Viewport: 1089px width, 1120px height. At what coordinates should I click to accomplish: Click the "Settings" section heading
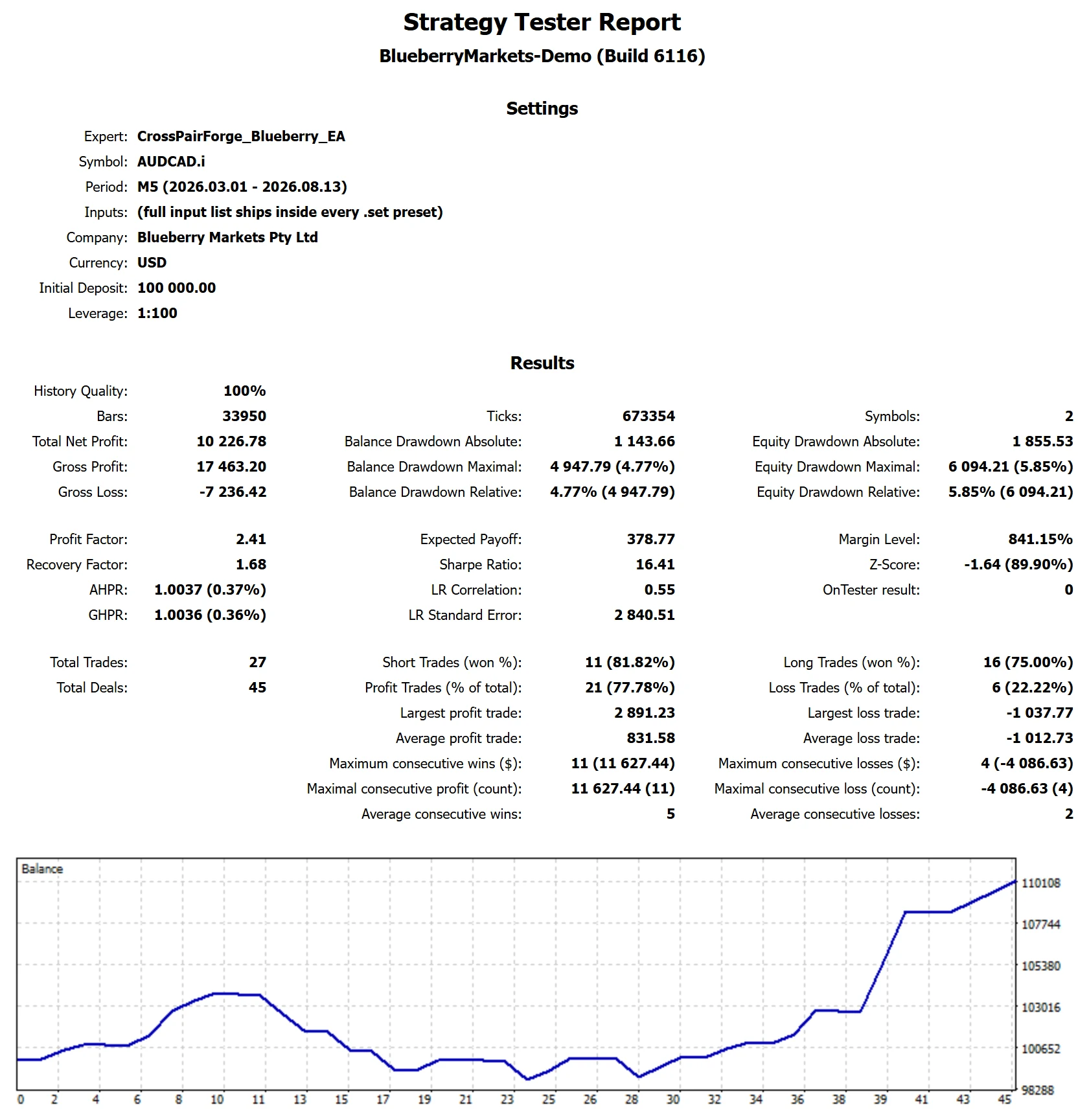(x=542, y=109)
